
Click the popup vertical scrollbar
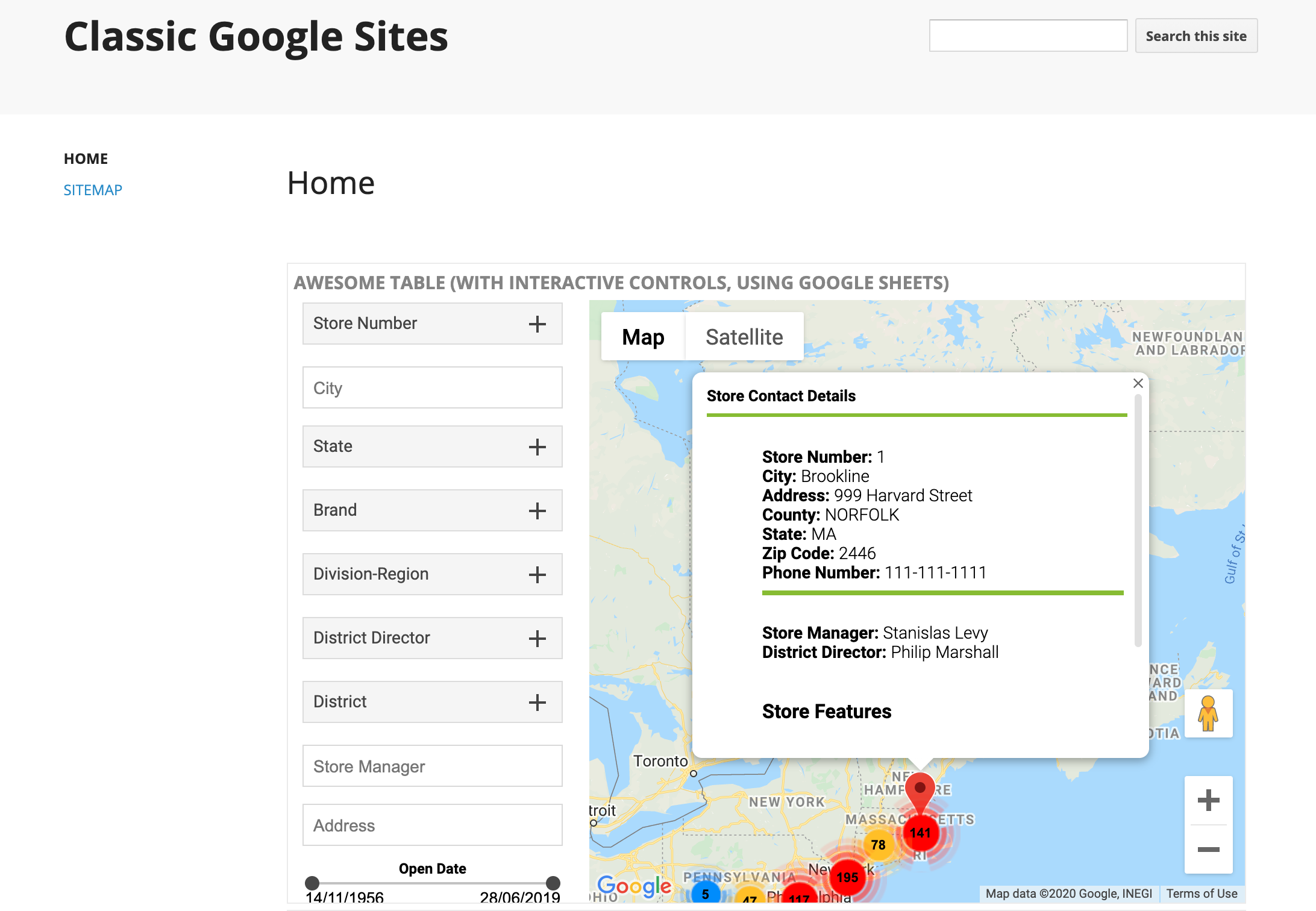(1138, 521)
